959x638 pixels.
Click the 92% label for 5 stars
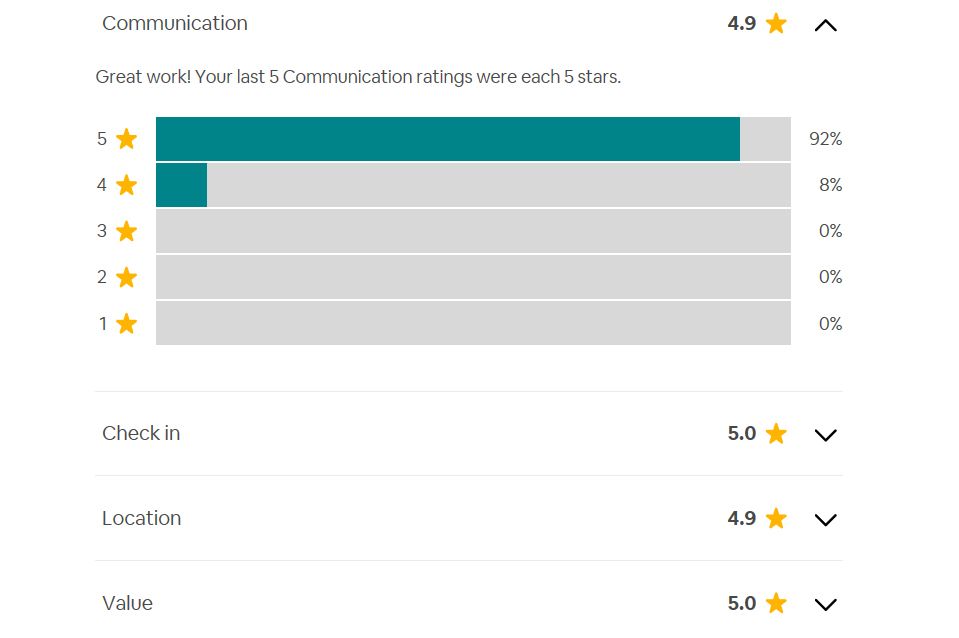(x=825, y=139)
